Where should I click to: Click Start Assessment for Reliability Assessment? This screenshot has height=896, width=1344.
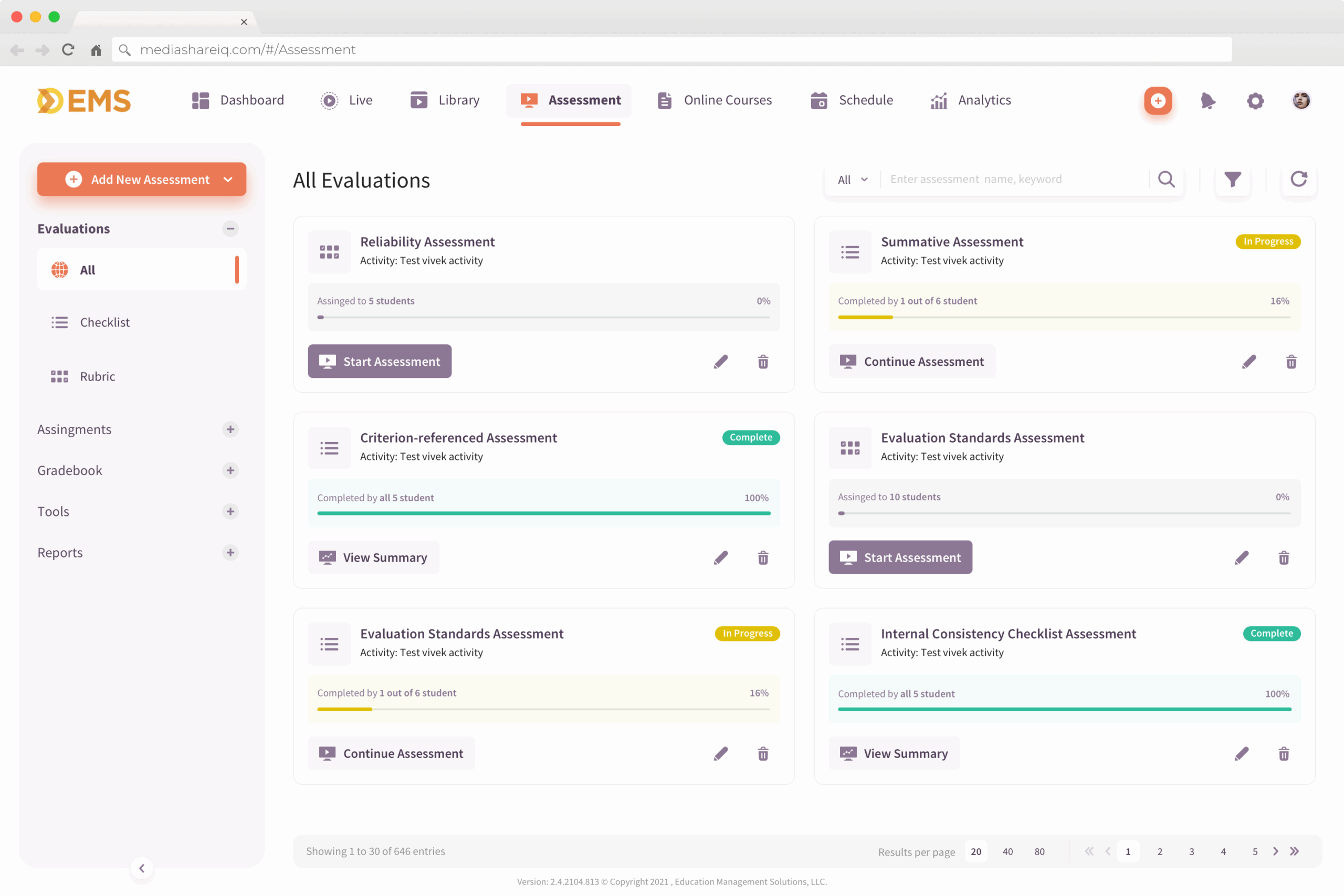(x=380, y=362)
